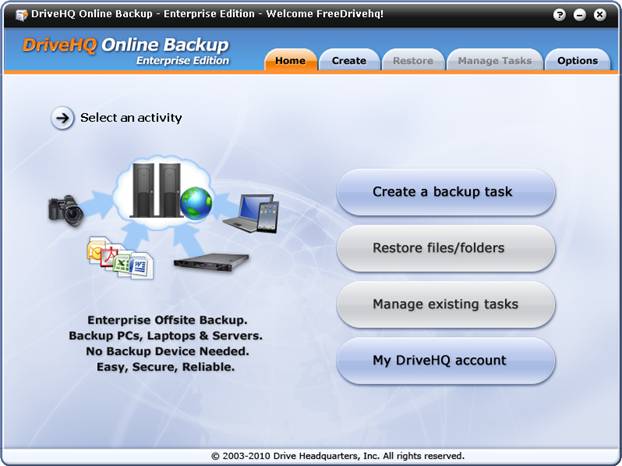
Task: Click the cloud server towers graphic
Action: [x=156, y=190]
